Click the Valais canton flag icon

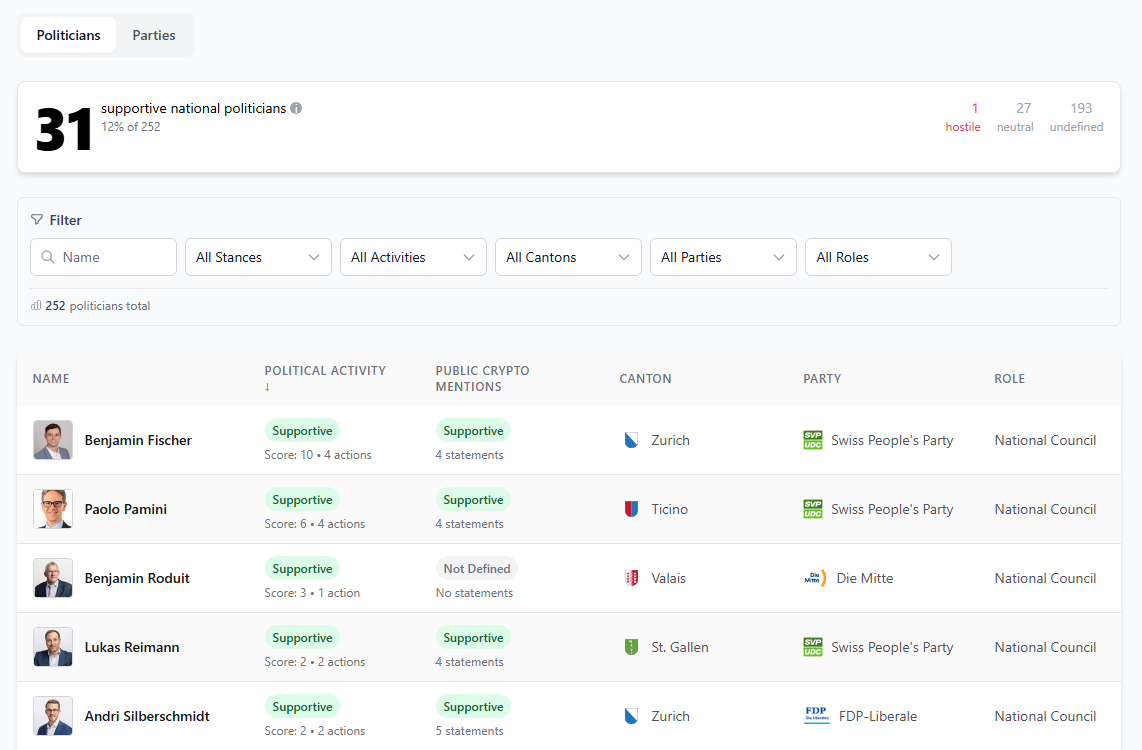pos(631,578)
